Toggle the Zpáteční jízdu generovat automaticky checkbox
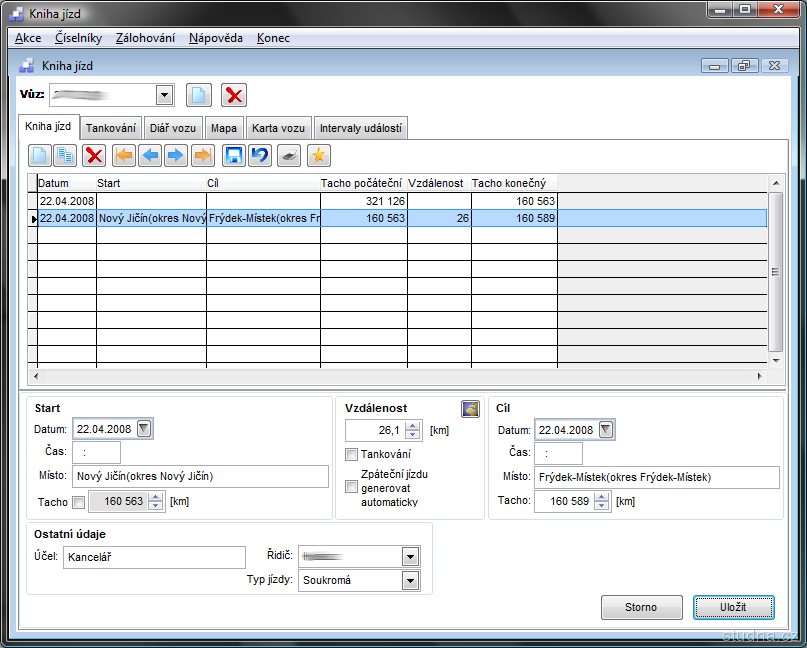Image resolution: width=807 pixels, height=648 pixels. [x=351, y=487]
